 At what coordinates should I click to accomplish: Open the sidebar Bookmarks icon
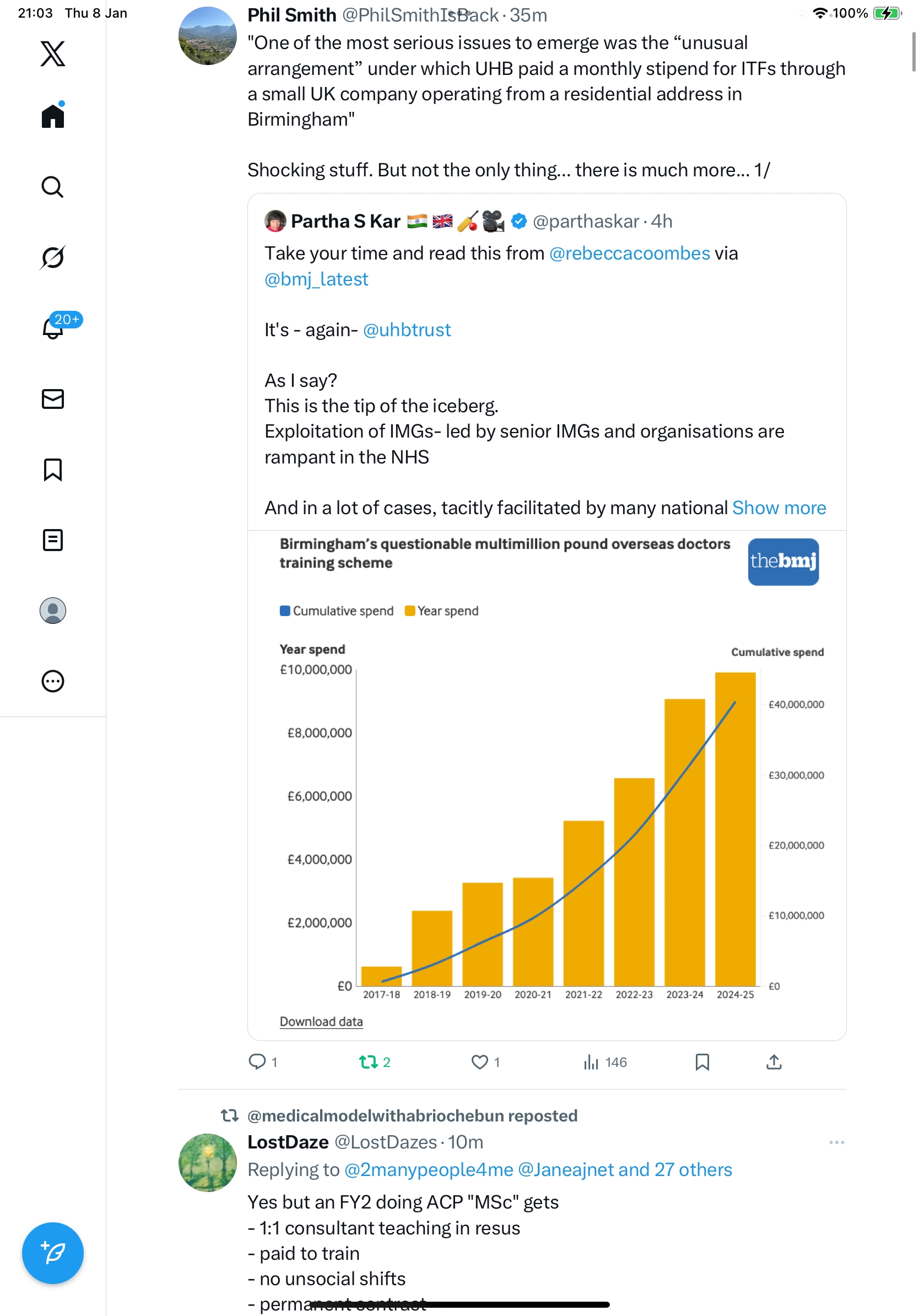pos(53,470)
